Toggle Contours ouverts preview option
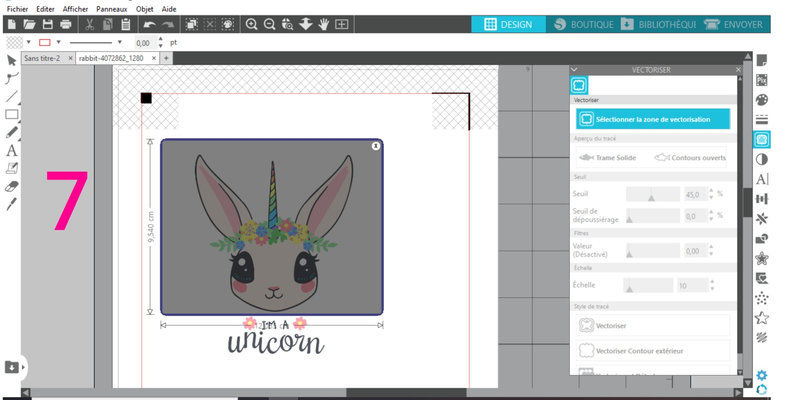This screenshot has height=400, width=800. (x=690, y=157)
